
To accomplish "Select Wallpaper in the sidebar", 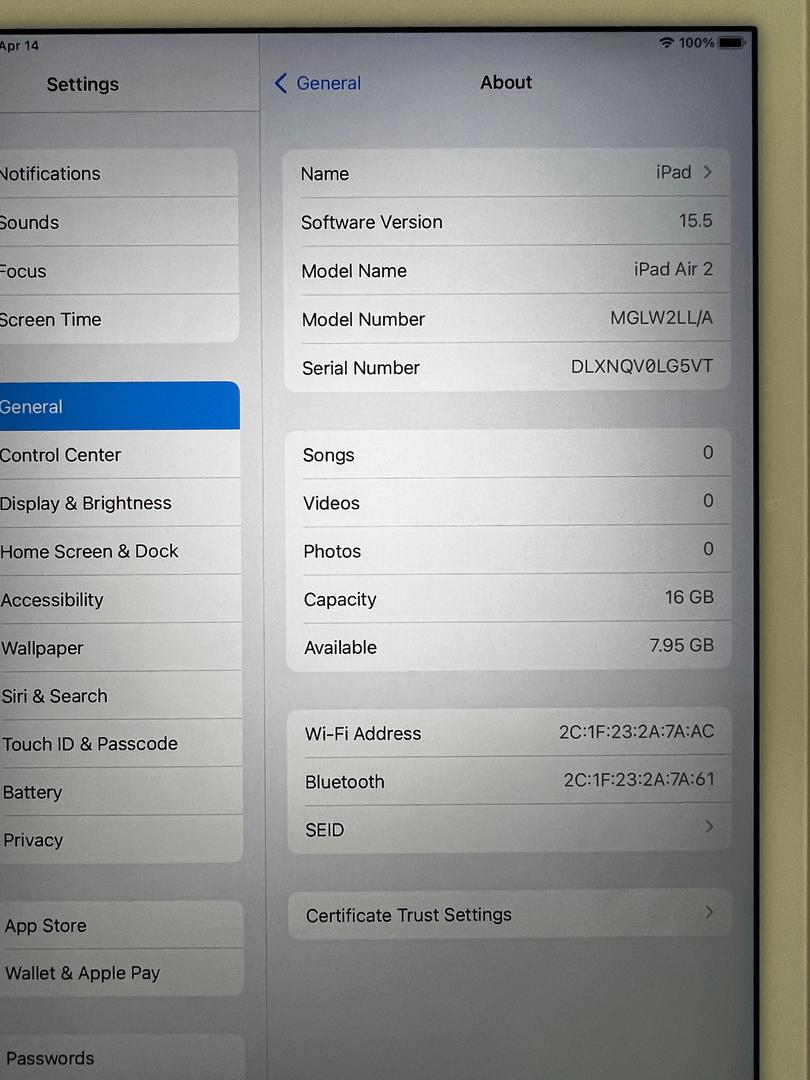I will pos(121,647).
